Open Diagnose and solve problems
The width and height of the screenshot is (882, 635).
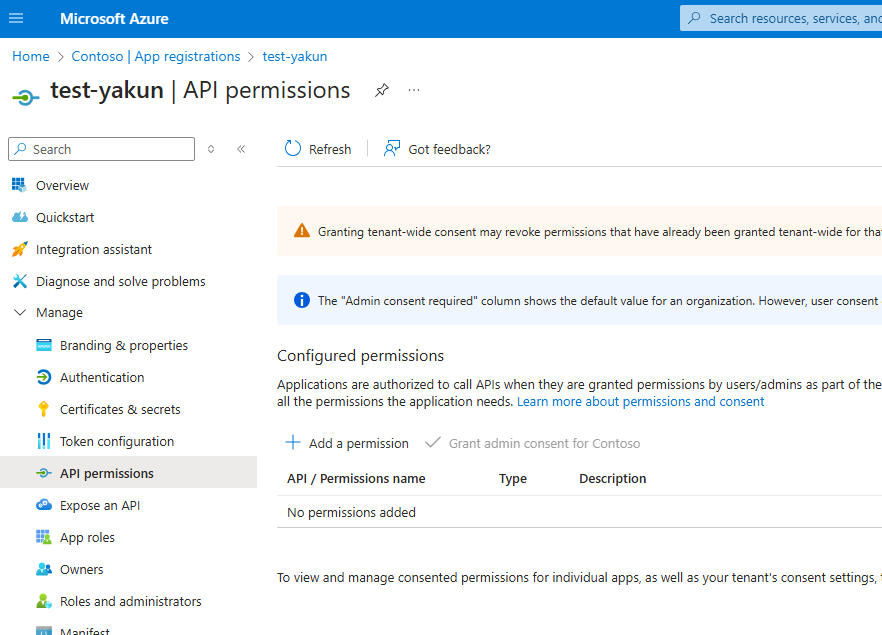[x=121, y=281]
